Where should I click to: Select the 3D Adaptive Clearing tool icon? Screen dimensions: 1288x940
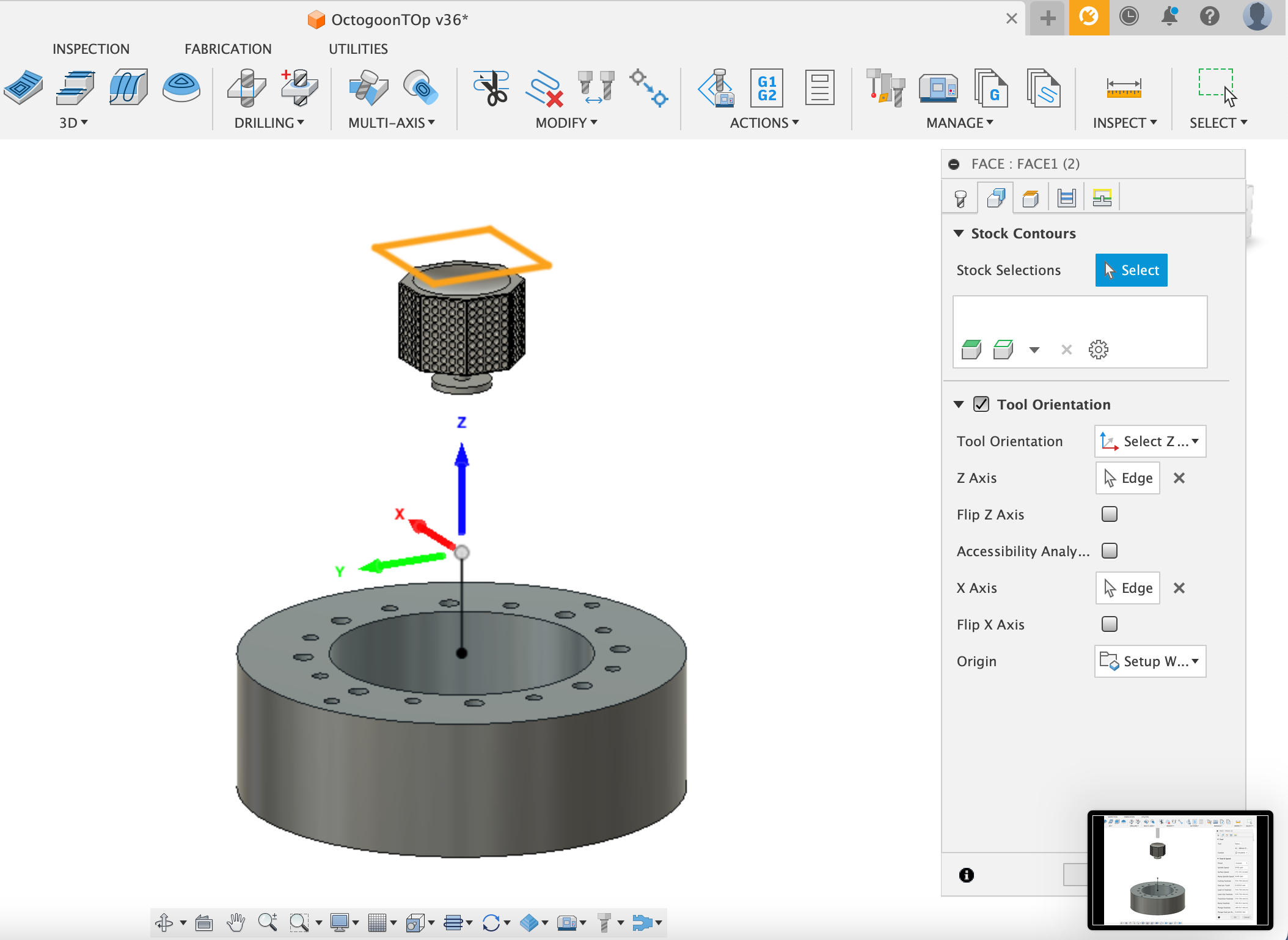pyautogui.click(x=23, y=87)
